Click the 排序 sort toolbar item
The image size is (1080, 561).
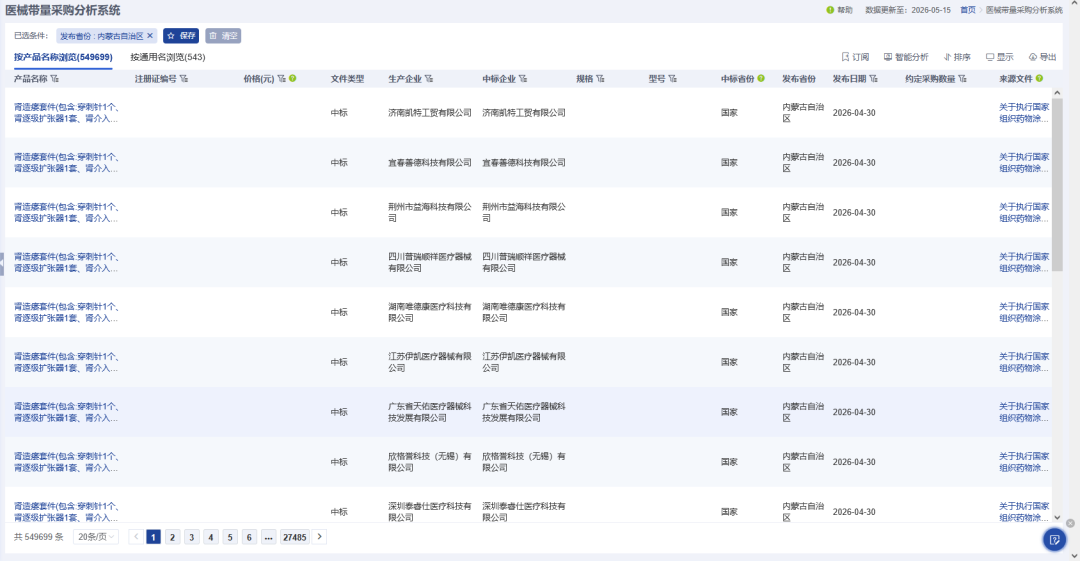(x=957, y=57)
